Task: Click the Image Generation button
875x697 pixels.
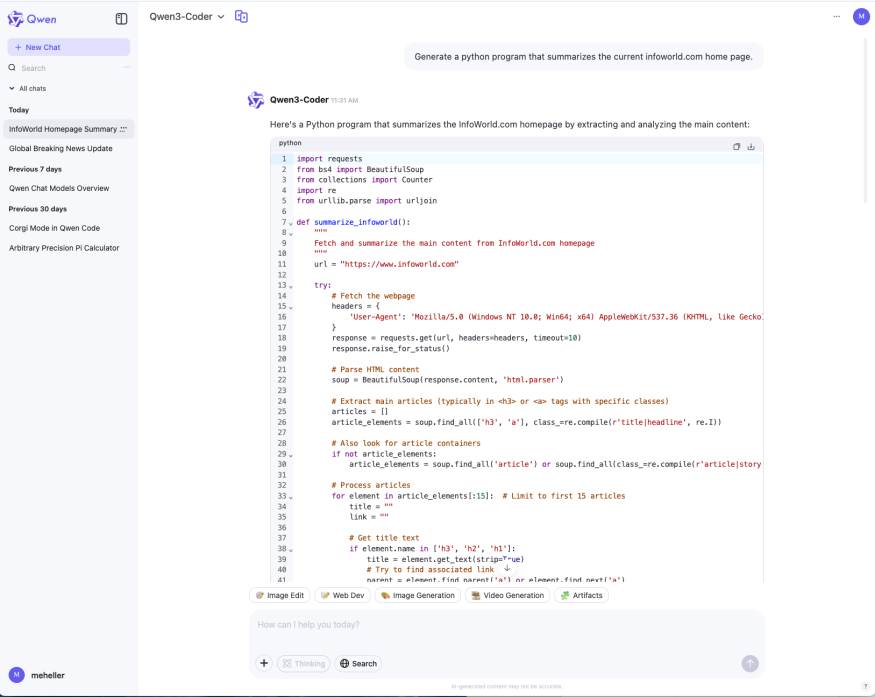Action: [x=418, y=595]
